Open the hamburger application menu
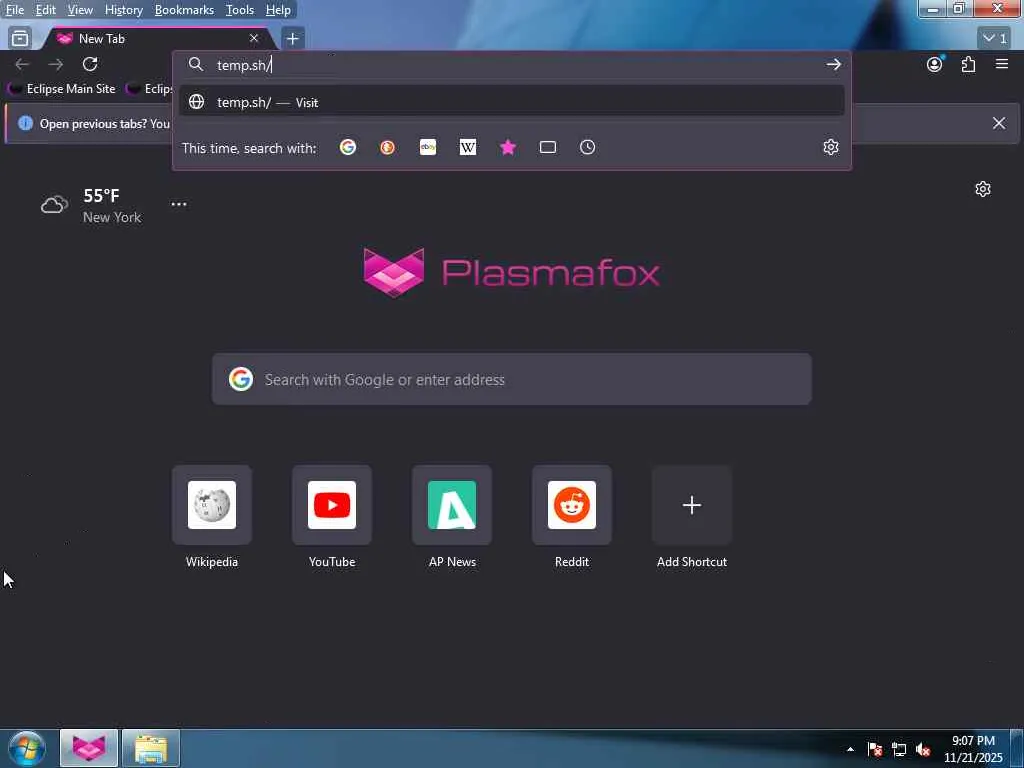 (1002, 64)
